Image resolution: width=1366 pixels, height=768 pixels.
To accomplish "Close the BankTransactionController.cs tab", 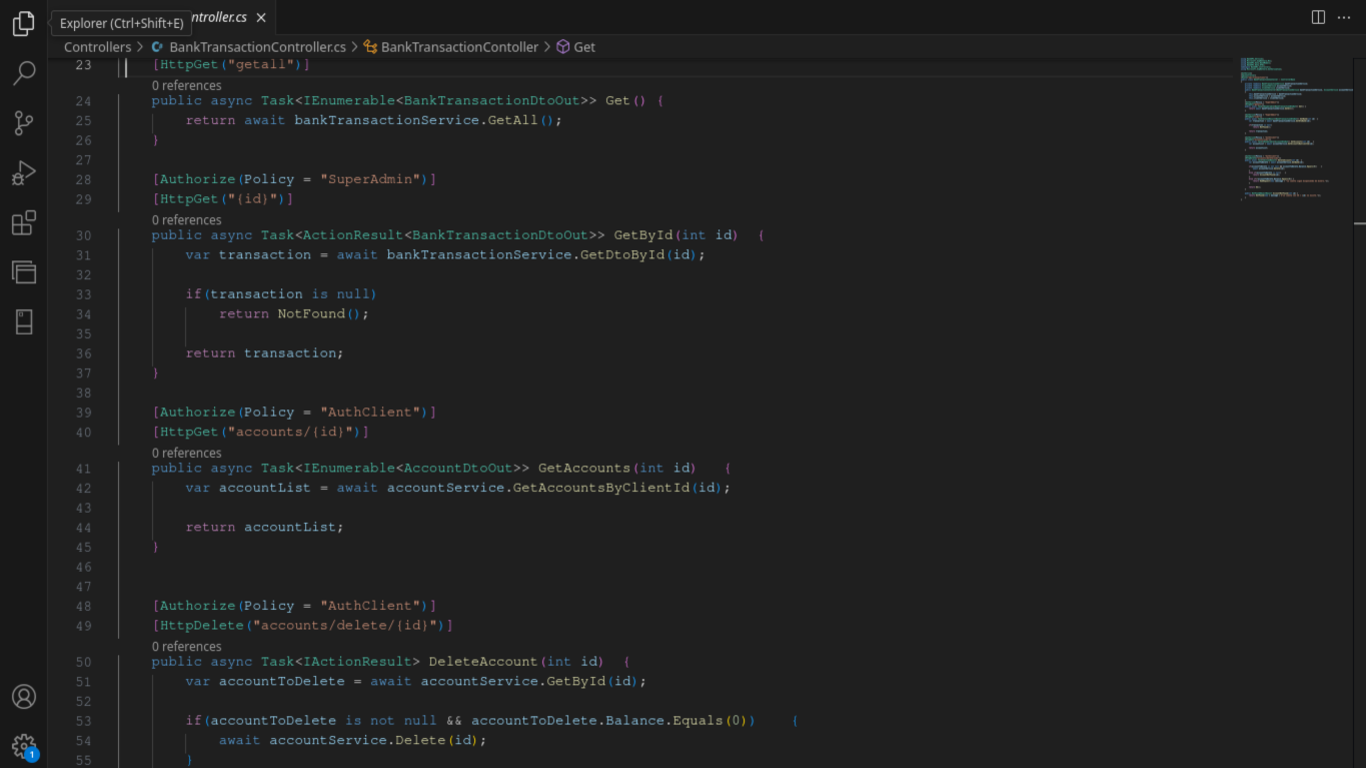I will coord(261,17).
